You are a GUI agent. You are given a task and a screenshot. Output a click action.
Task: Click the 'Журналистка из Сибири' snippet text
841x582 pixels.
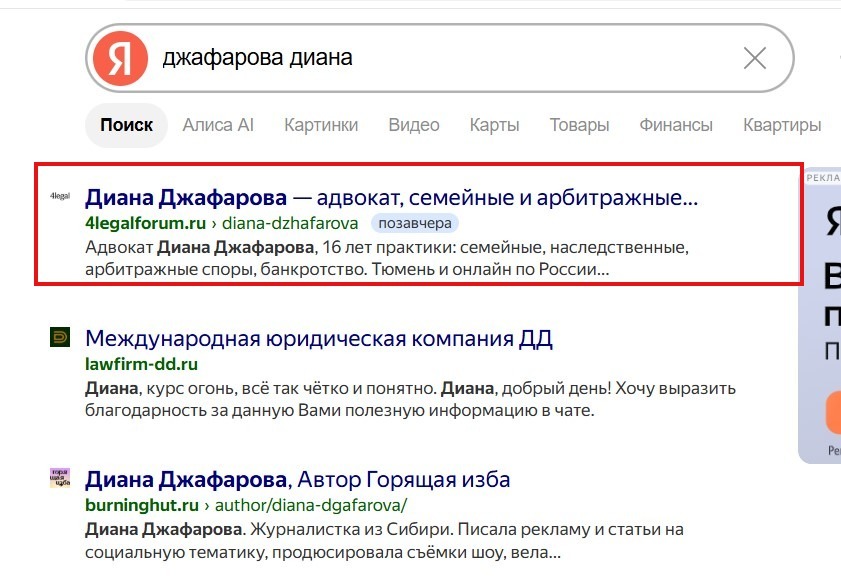[x=384, y=541]
